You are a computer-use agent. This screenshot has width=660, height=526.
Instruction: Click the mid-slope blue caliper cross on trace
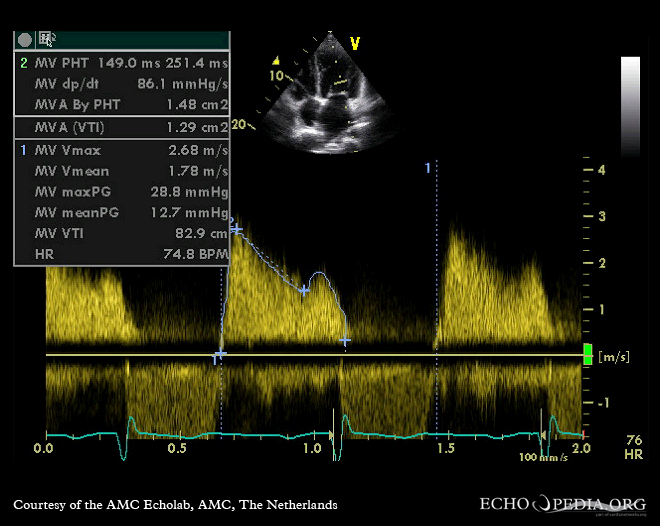tap(304, 289)
